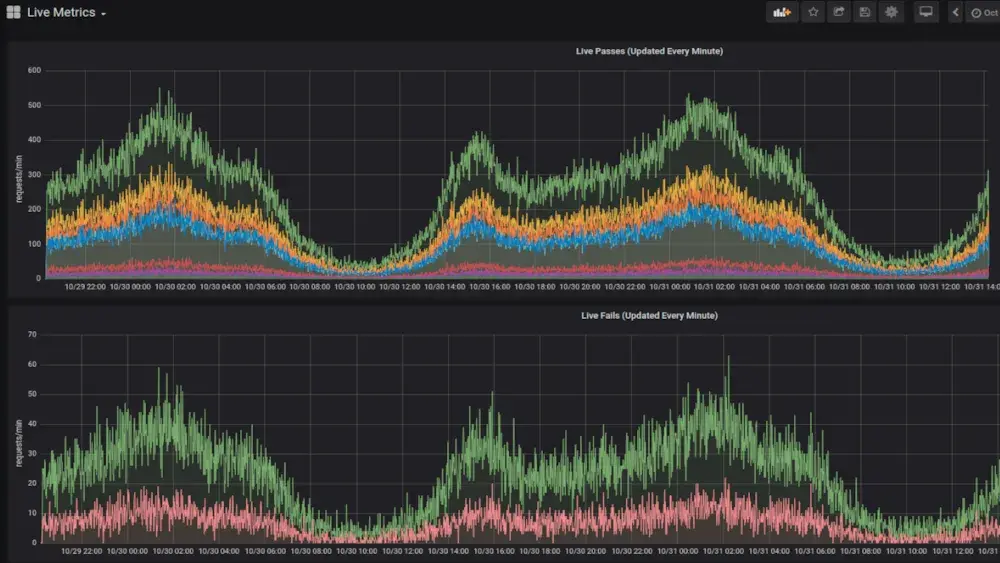Save the dashboard with disk icon
This screenshot has height=563, width=1000.
click(865, 12)
